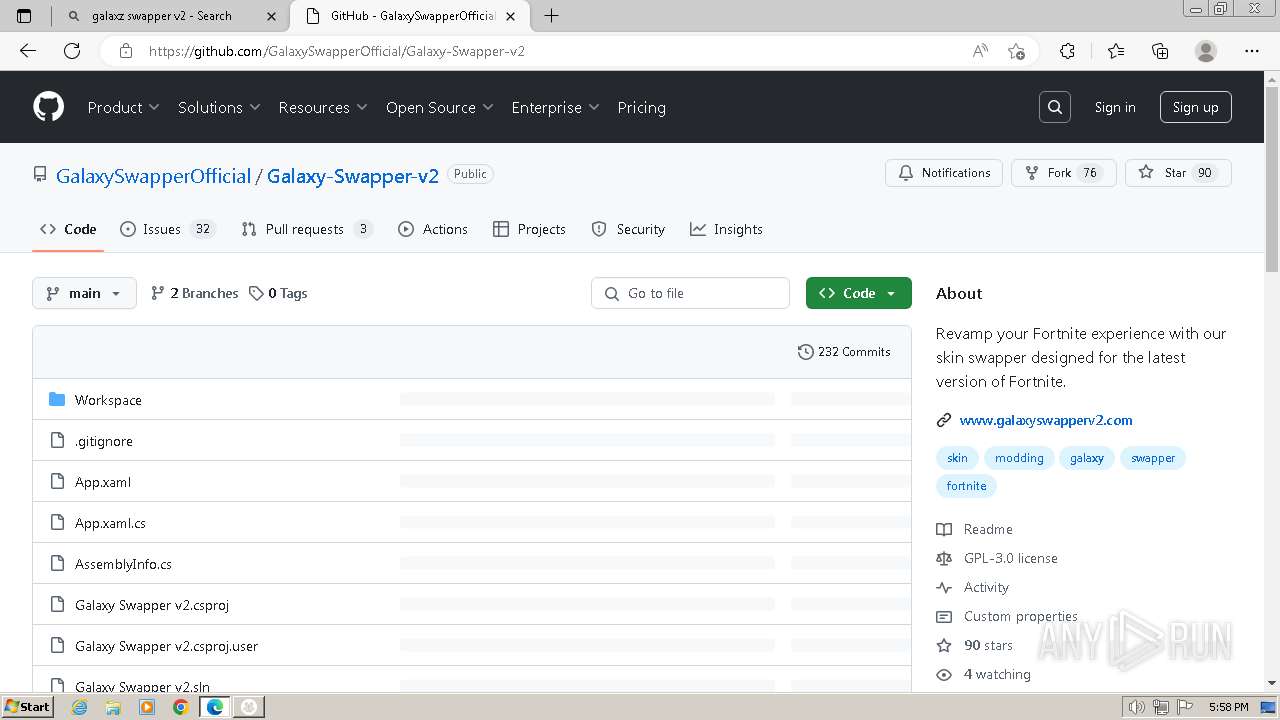1280x720 pixels.
Task: Switch to the Actions tab
Action: tap(433, 229)
